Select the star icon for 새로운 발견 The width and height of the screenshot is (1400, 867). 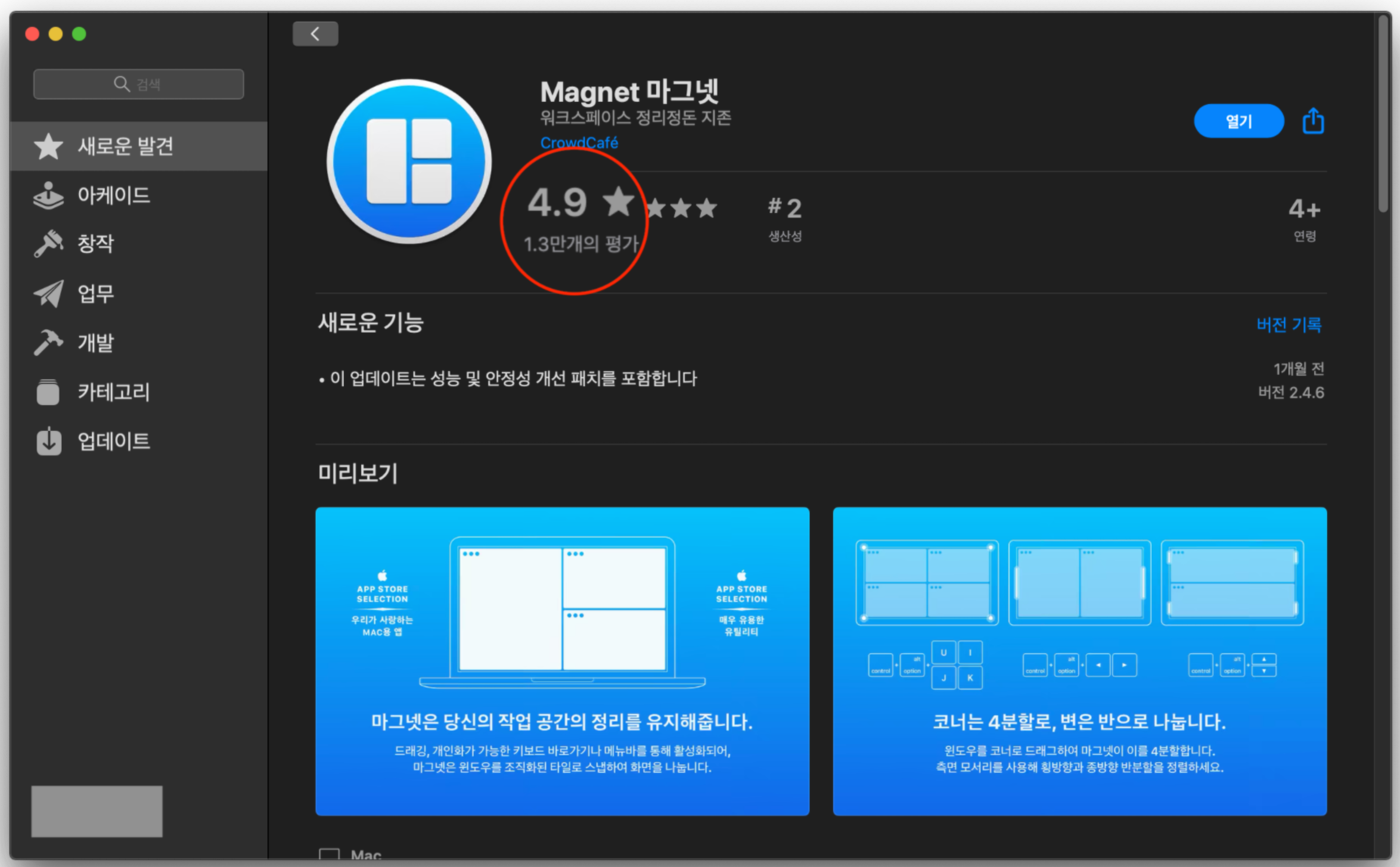click(x=48, y=146)
